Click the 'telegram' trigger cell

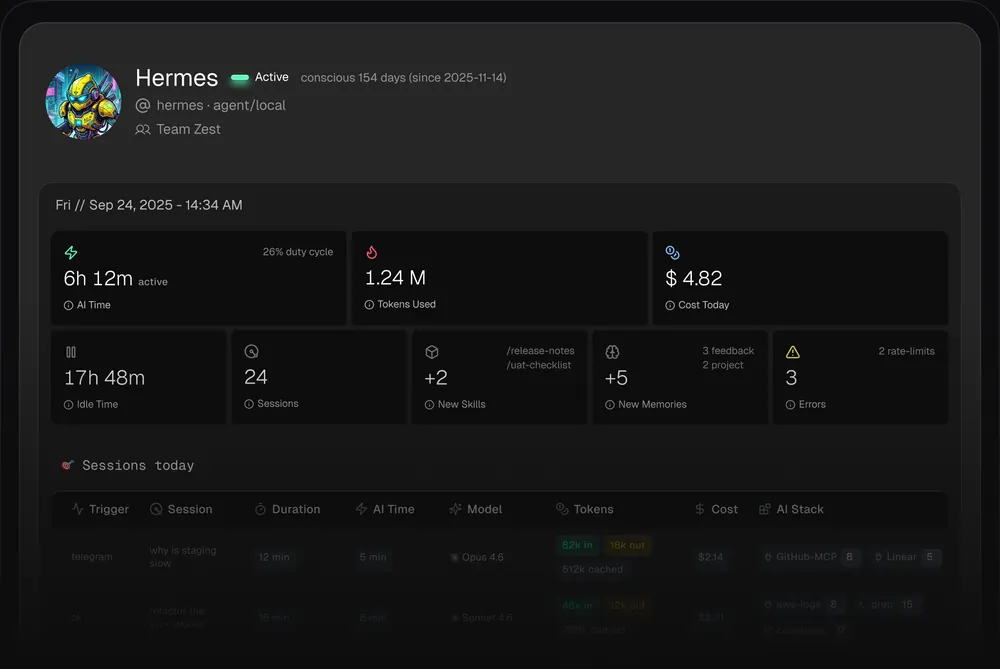pos(92,557)
